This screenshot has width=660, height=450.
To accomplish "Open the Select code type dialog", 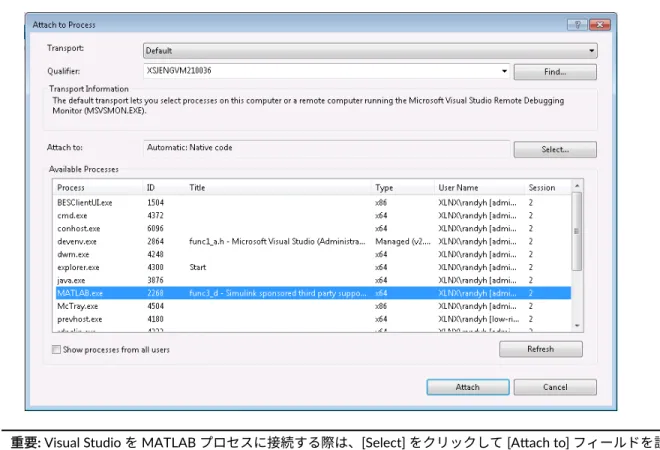I will 555,149.
